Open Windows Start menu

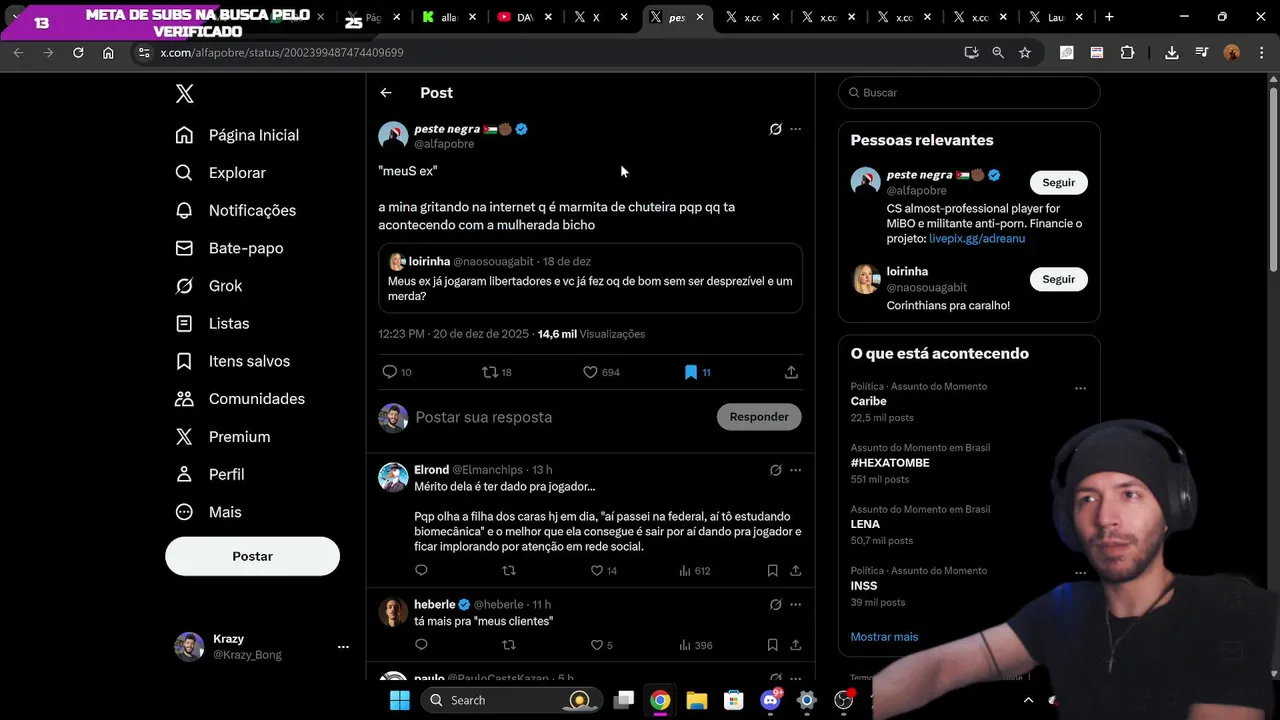(x=399, y=700)
